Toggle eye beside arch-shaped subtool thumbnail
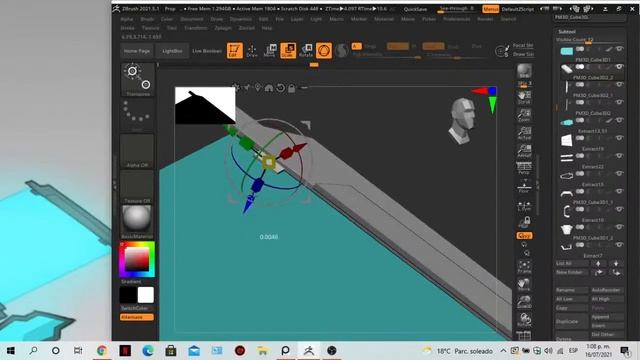 619,191
